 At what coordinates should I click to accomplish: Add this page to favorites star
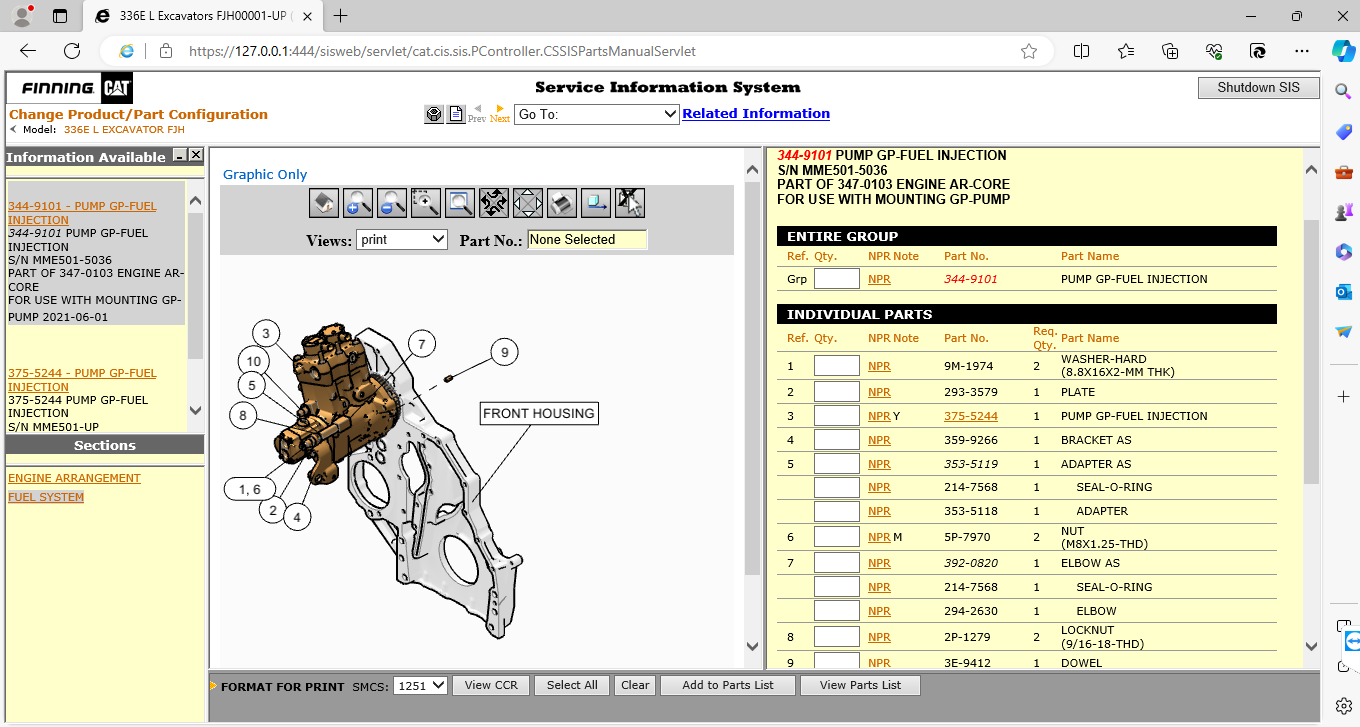pos(1029,51)
